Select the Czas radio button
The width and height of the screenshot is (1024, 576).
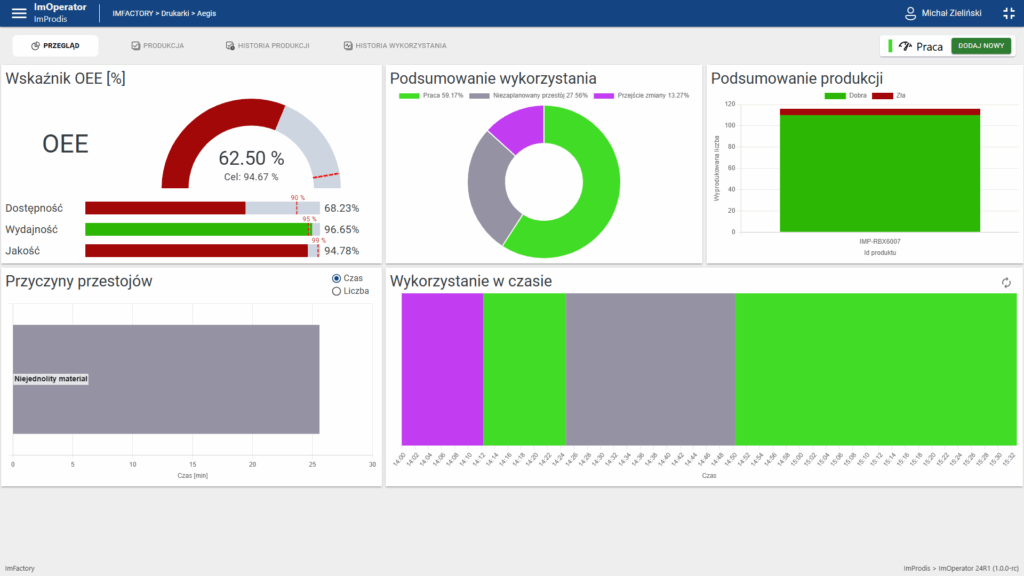pos(336,278)
